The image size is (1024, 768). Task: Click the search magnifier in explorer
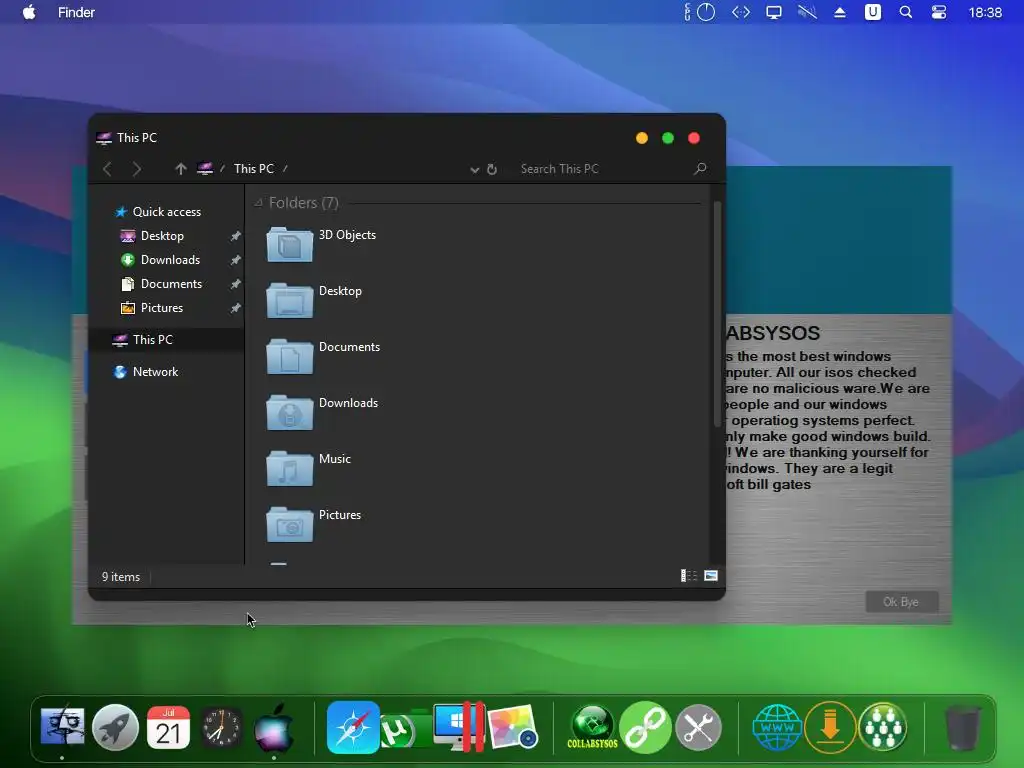(x=700, y=168)
